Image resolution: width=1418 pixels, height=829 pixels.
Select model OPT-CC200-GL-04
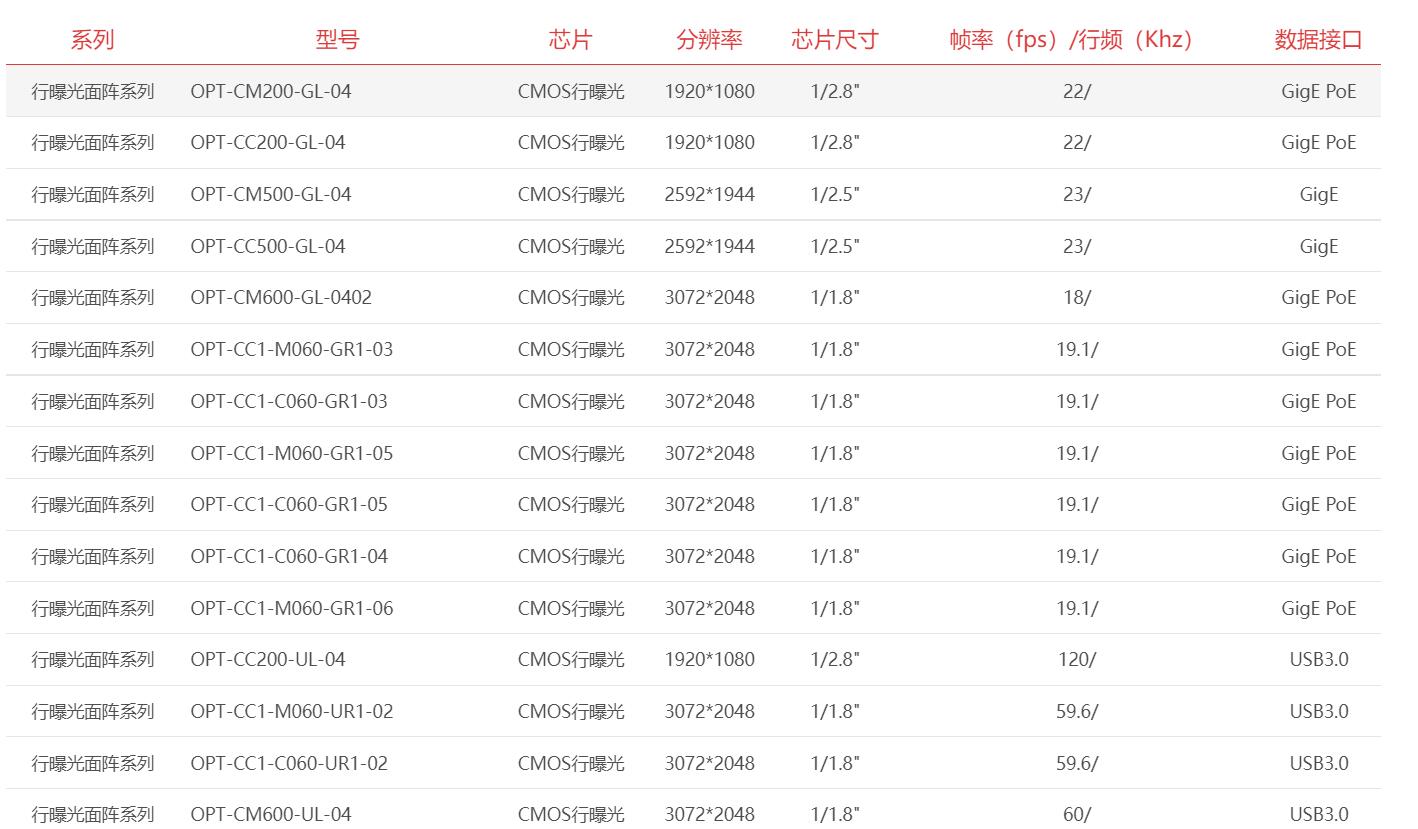click(x=267, y=142)
